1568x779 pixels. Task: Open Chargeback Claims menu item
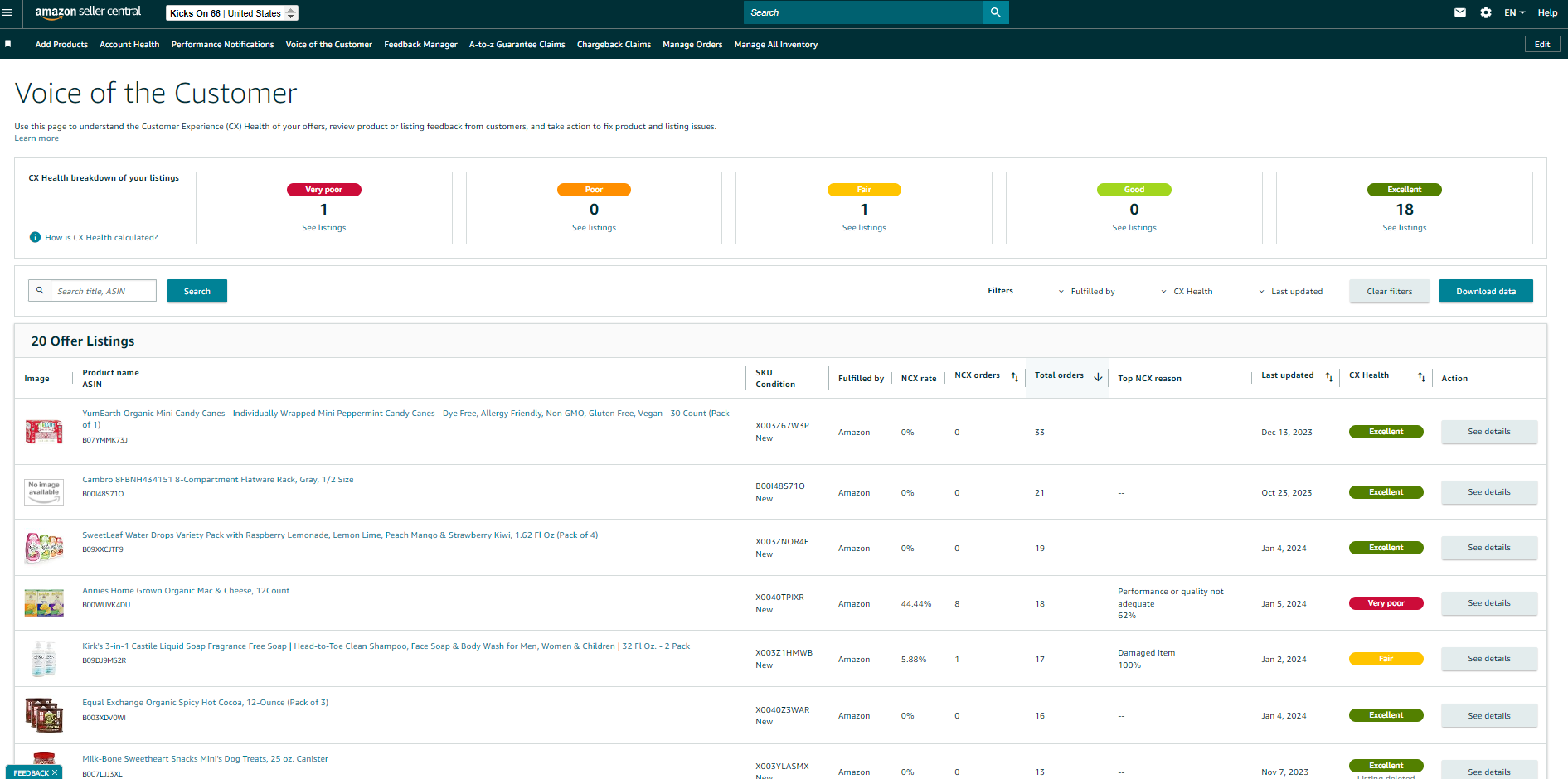[x=614, y=45]
